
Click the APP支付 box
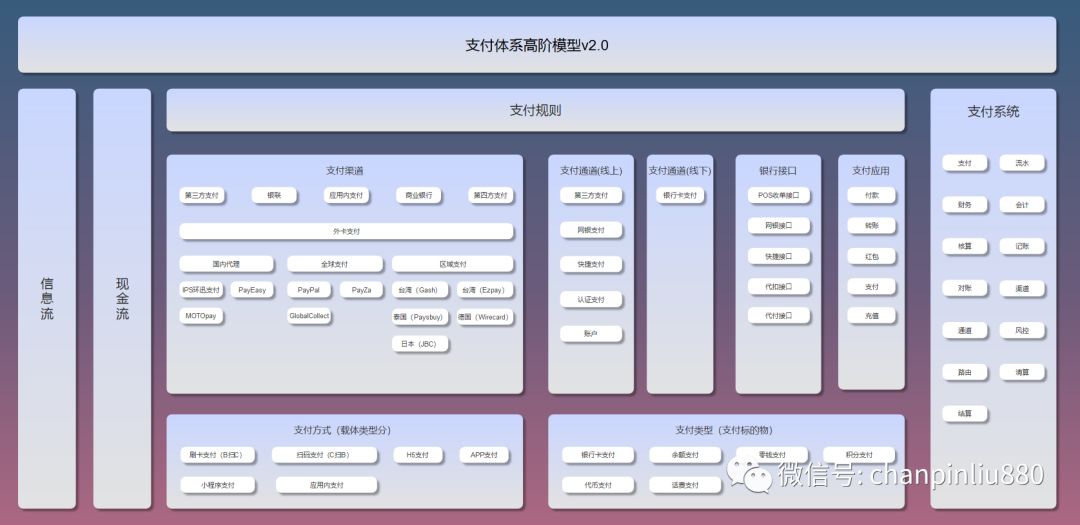[484, 455]
